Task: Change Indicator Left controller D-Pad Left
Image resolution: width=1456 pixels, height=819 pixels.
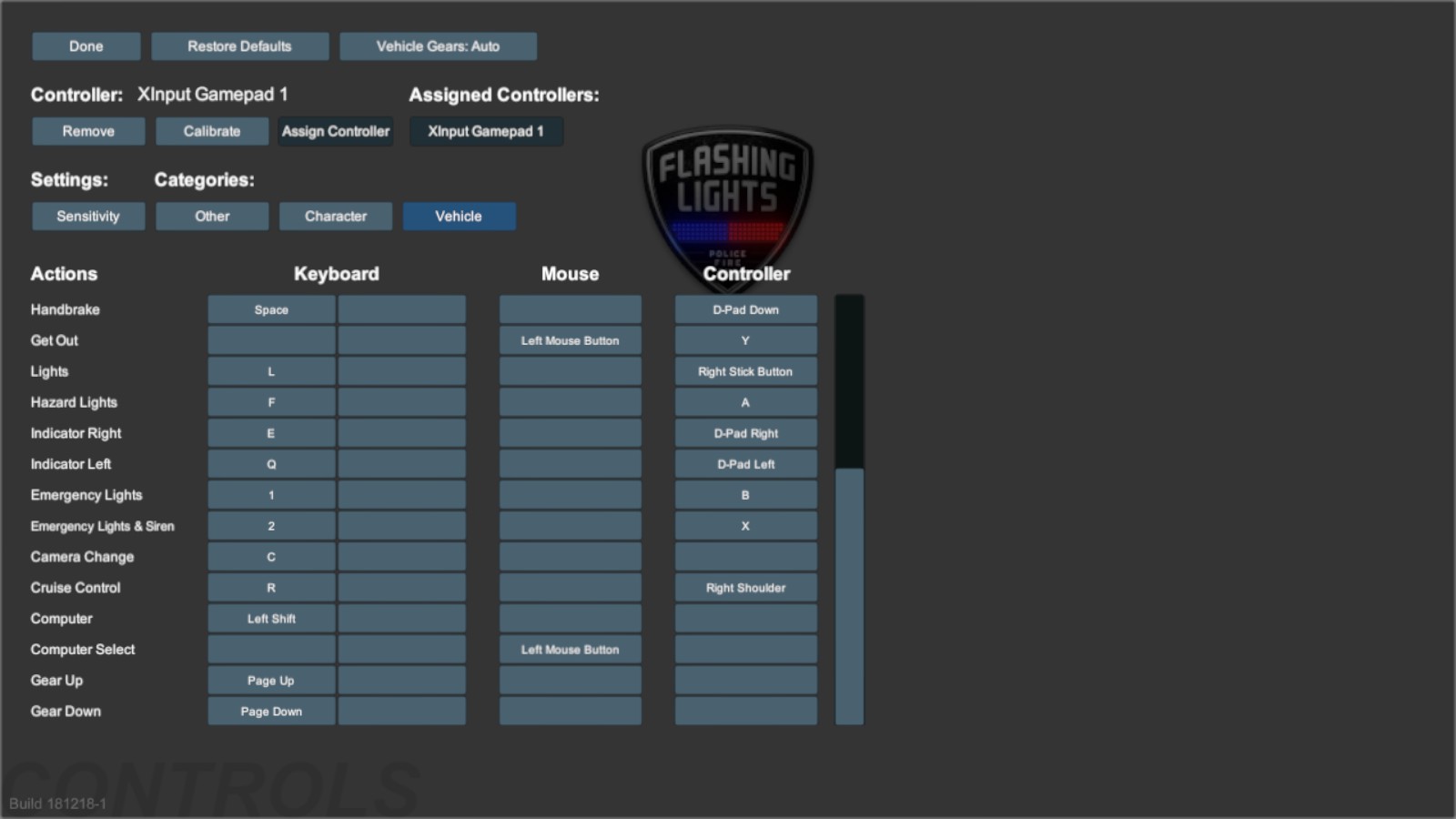Action: pyautogui.click(x=746, y=464)
